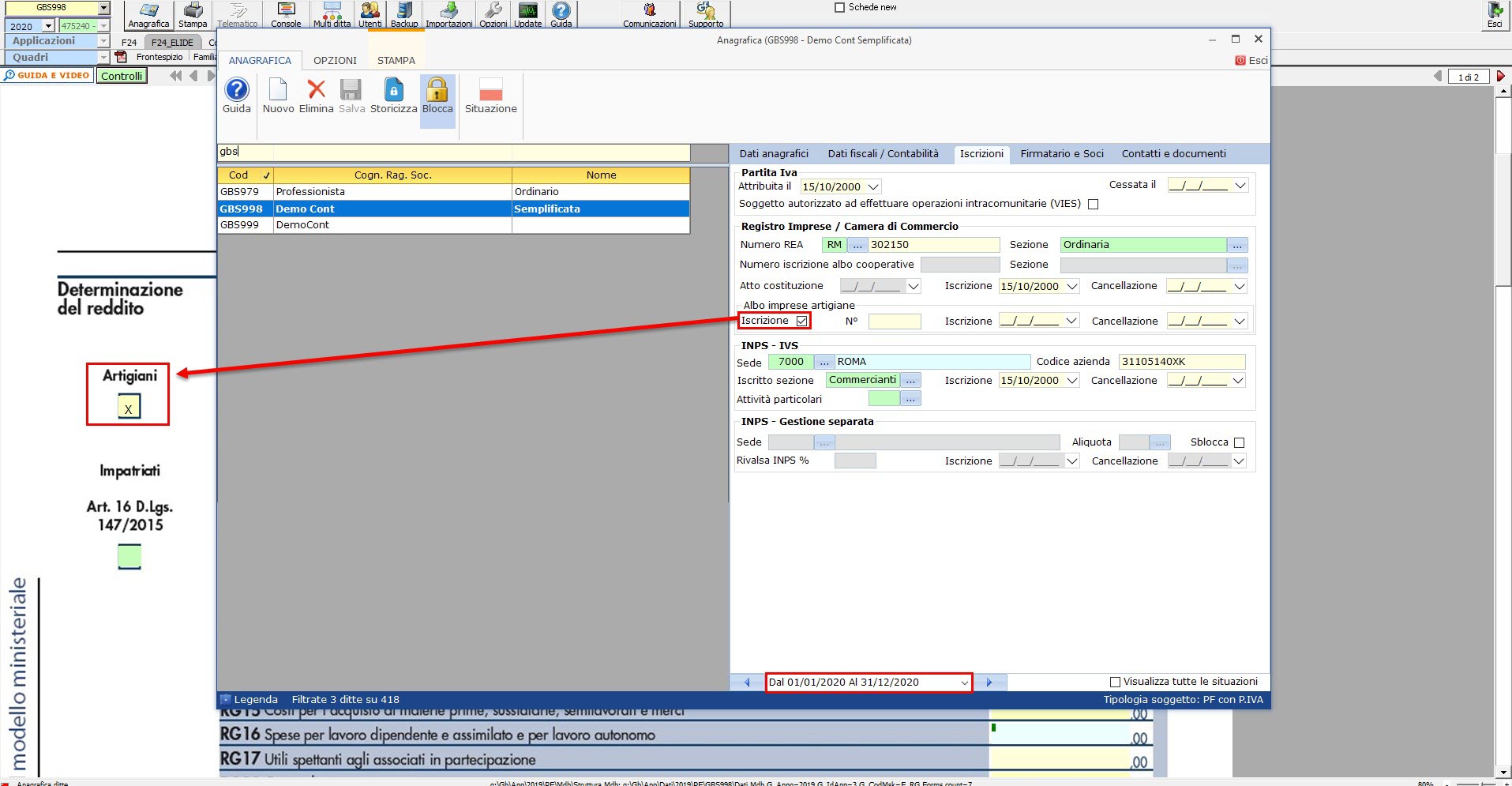This screenshot has height=786, width=1512.
Task: Open the year 2020 dropdown
Action: coord(48,26)
